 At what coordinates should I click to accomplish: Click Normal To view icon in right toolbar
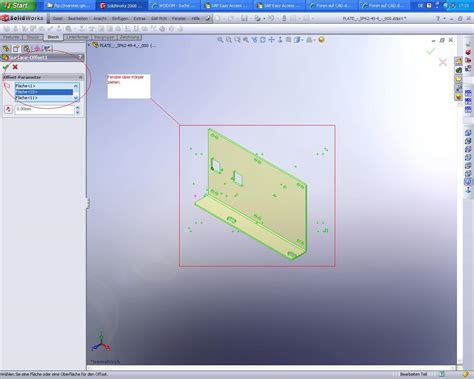(x=468, y=190)
